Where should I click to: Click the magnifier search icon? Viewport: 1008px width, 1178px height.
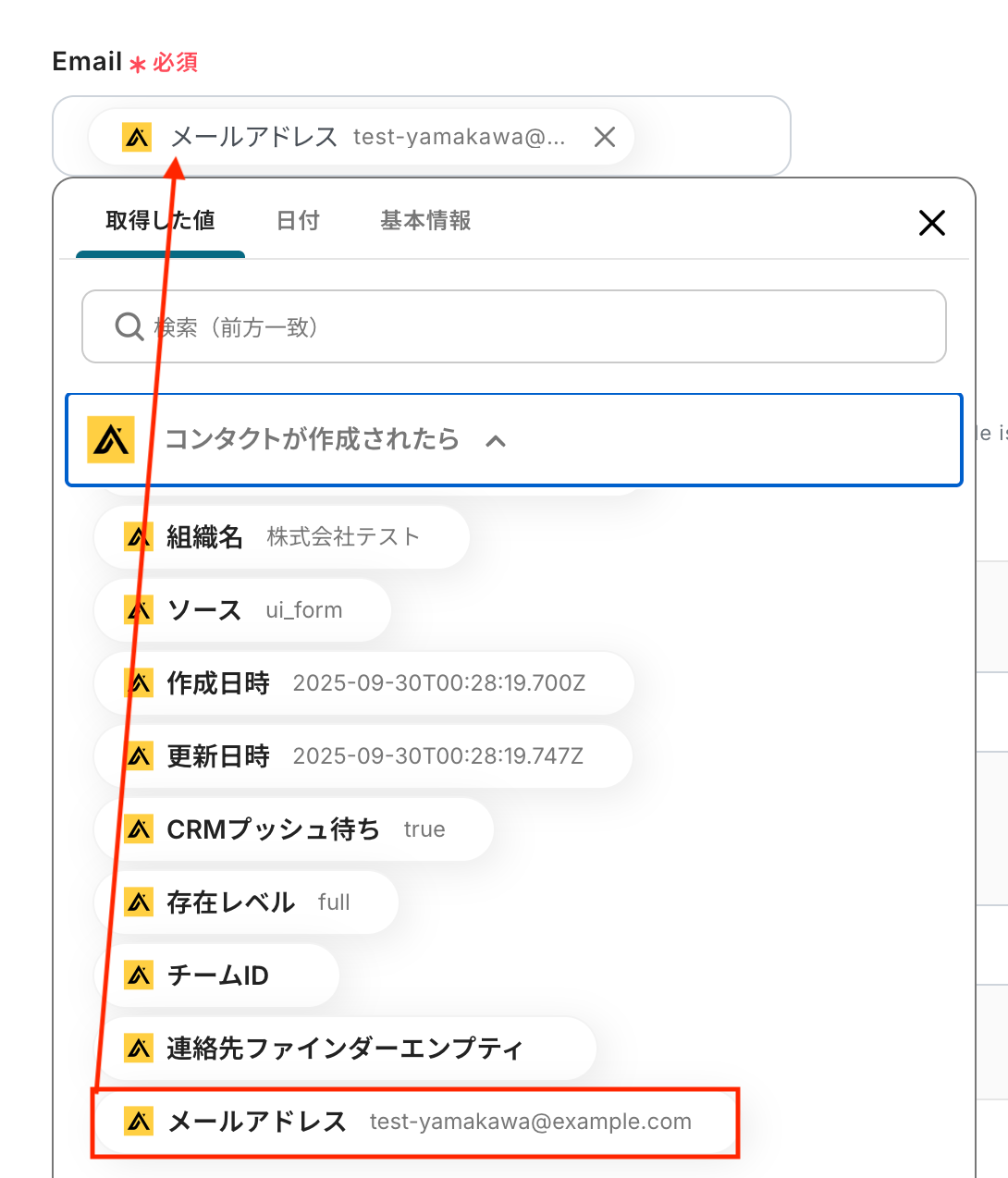(x=129, y=326)
